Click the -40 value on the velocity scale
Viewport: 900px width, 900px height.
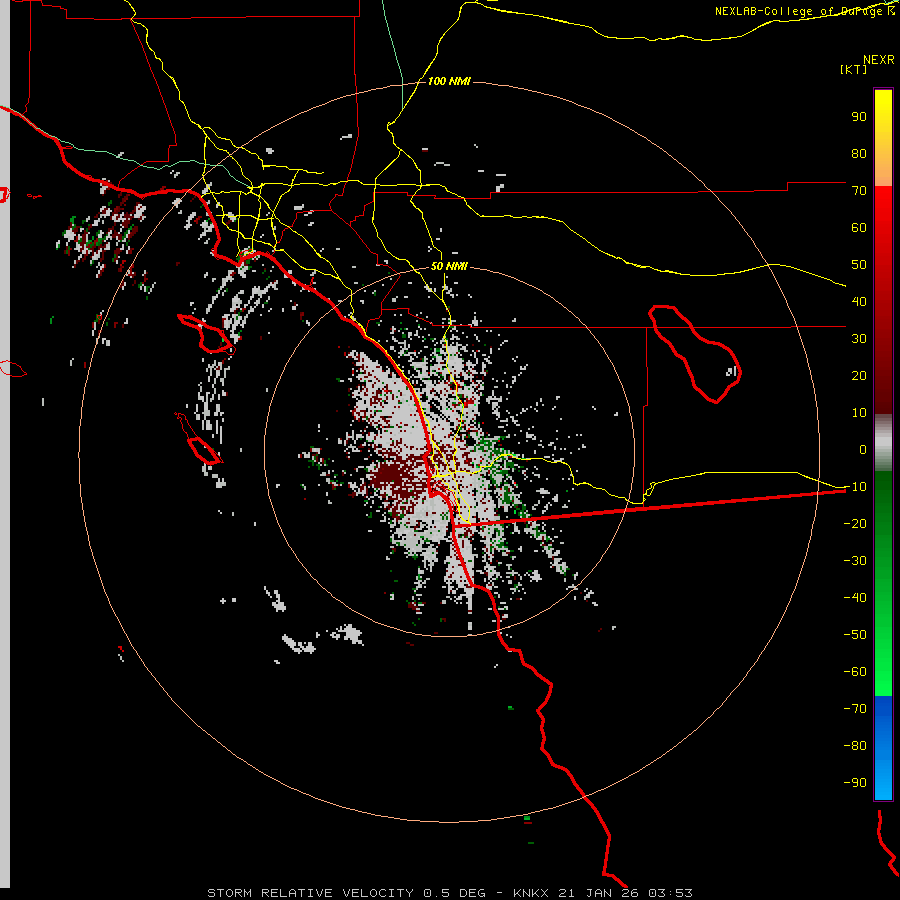pos(855,598)
